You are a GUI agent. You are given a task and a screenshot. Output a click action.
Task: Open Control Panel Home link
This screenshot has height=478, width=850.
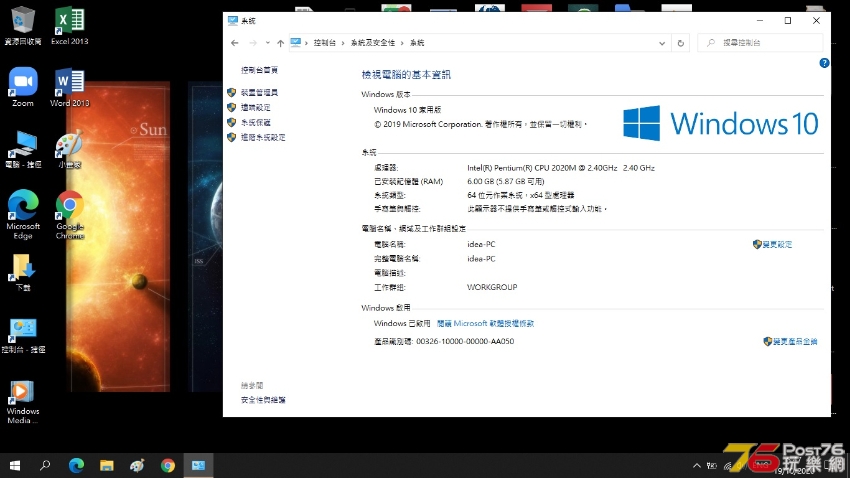click(x=259, y=70)
